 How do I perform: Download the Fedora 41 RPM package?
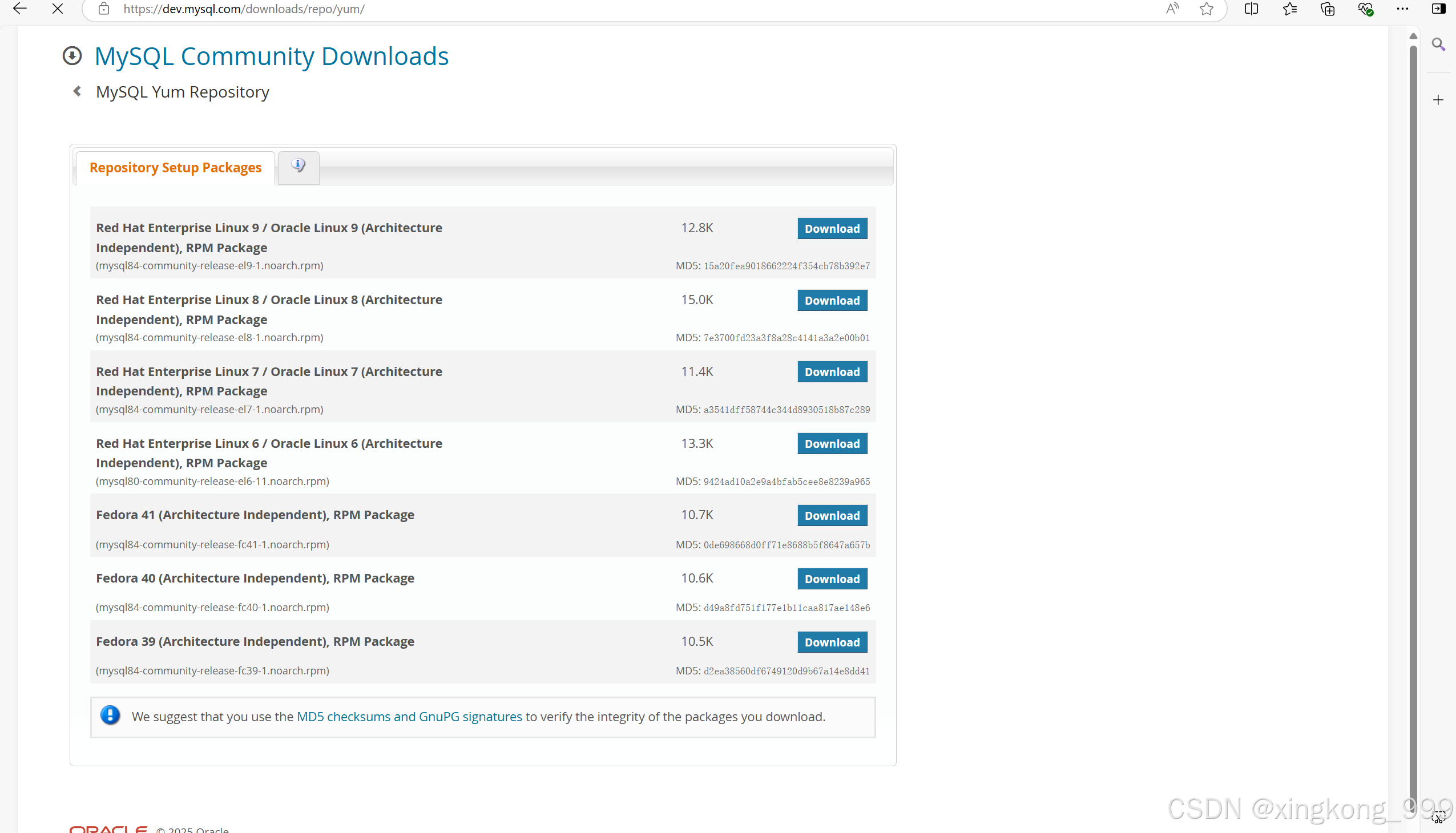pyautogui.click(x=832, y=515)
